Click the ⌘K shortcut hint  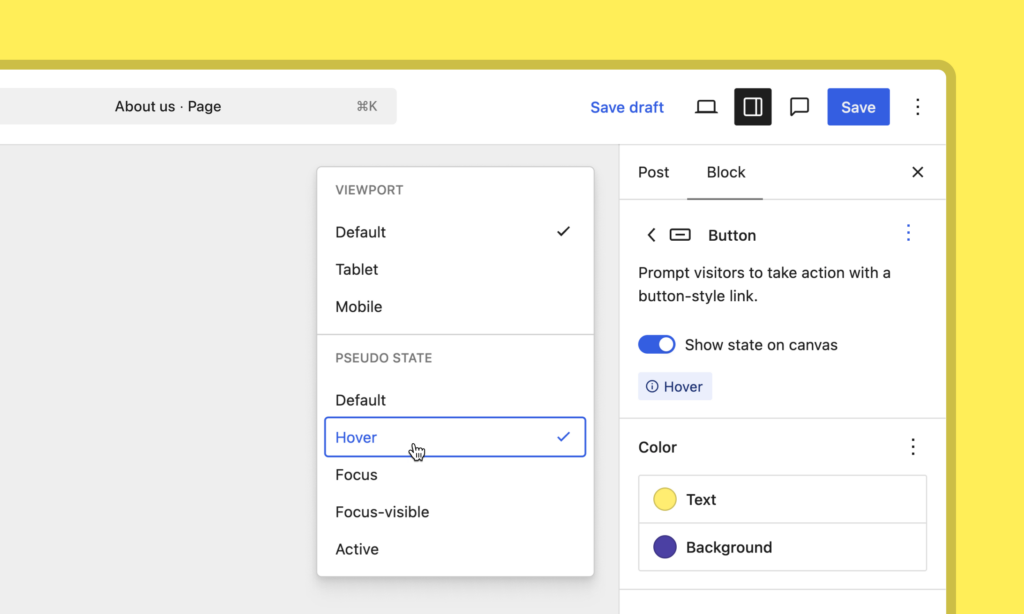tap(366, 106)
